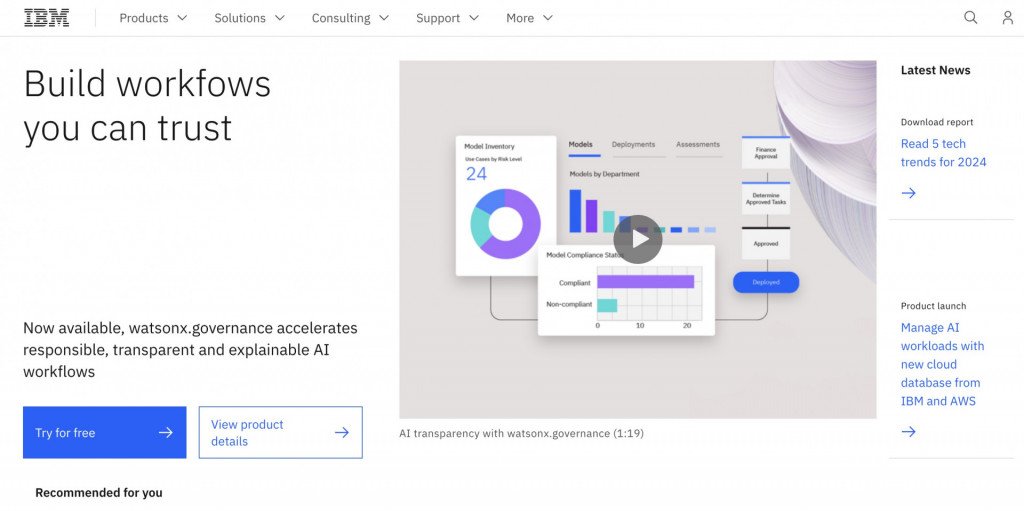
Task: Expand the Products menu
Action: pyautogui.click(x=153, y=18)
